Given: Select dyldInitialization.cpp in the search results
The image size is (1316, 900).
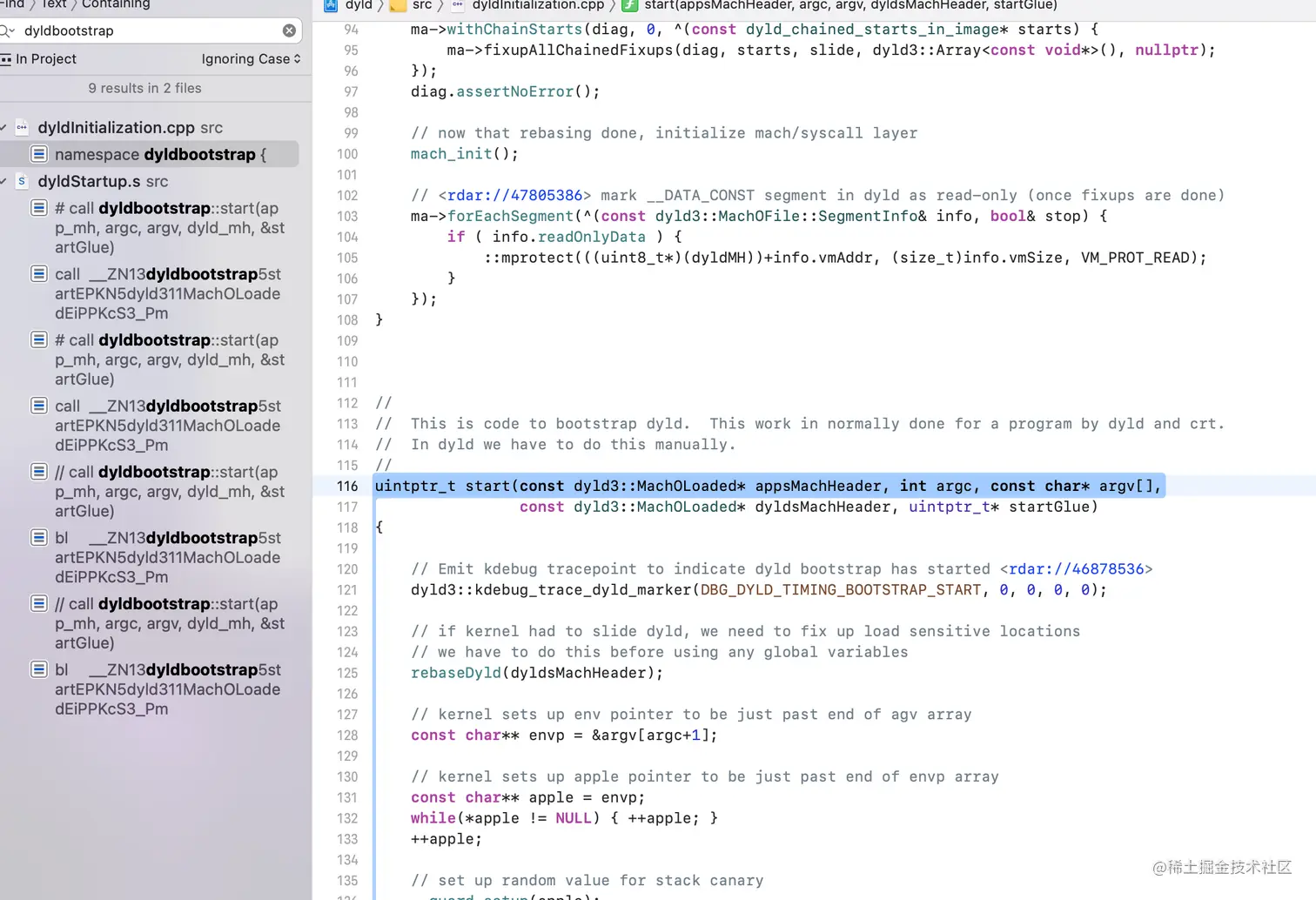Looking at the screenshot, I should [x=131, y=128].
